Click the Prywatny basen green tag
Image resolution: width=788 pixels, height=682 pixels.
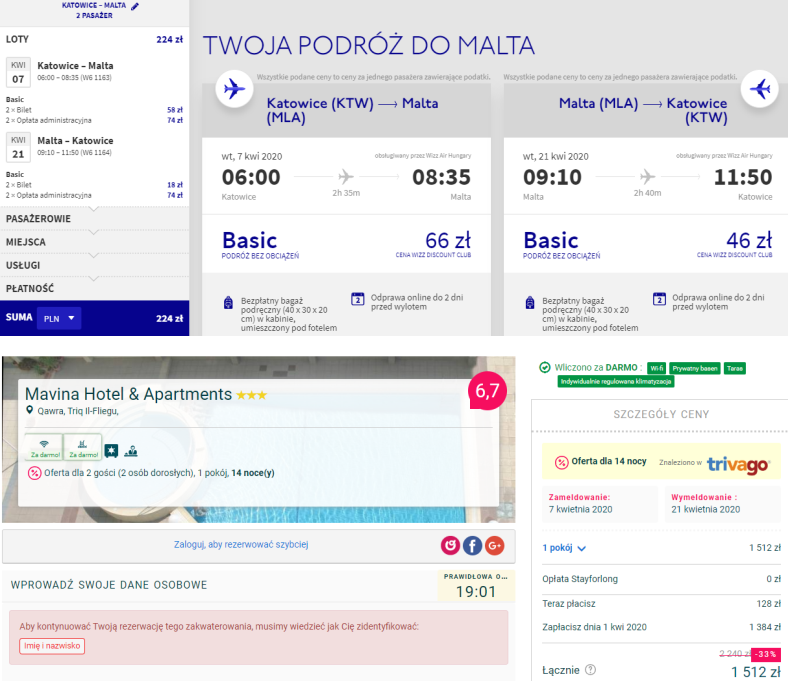[695, 368]
